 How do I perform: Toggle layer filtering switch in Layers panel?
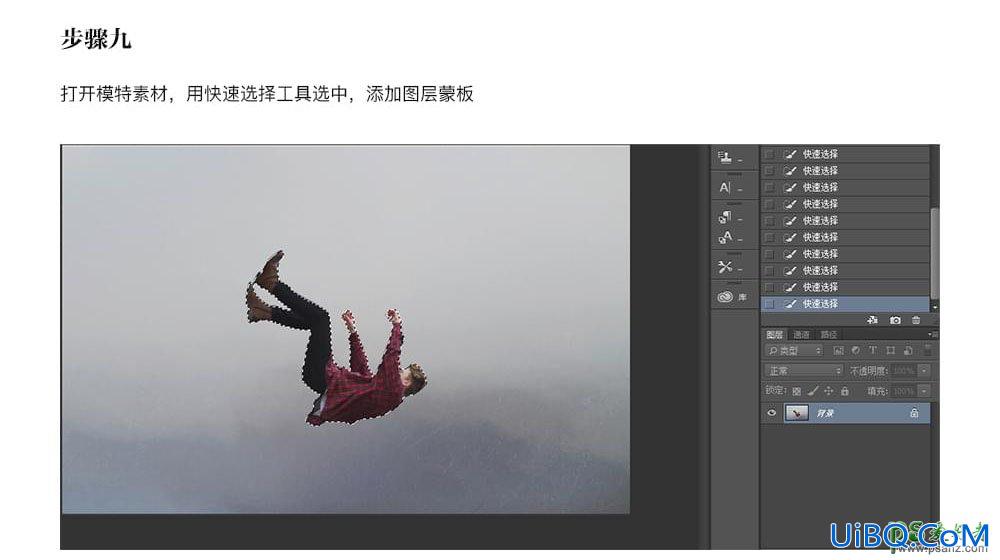(928, 351)
